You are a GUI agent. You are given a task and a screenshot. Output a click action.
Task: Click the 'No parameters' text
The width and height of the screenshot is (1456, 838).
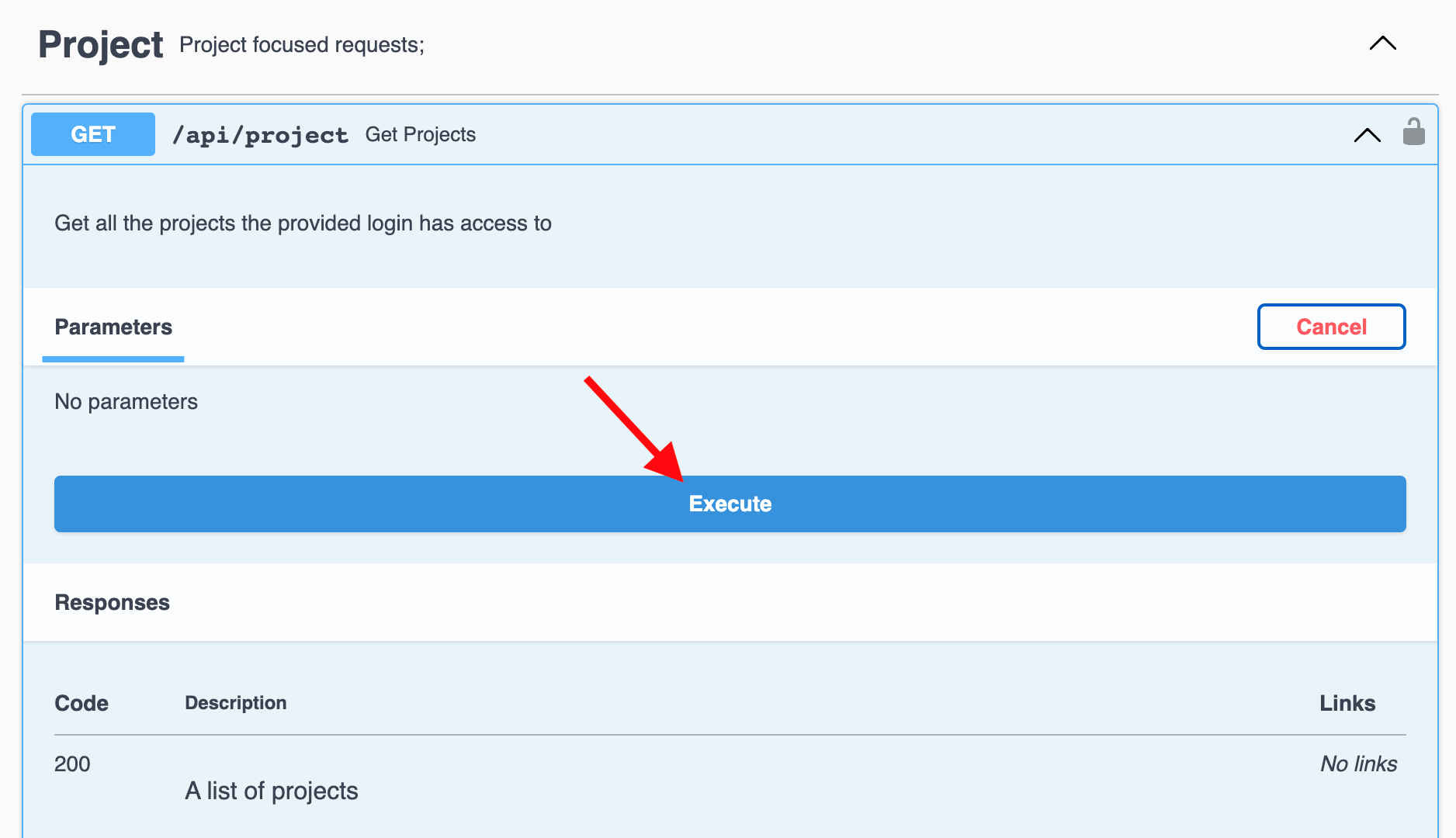126,402
